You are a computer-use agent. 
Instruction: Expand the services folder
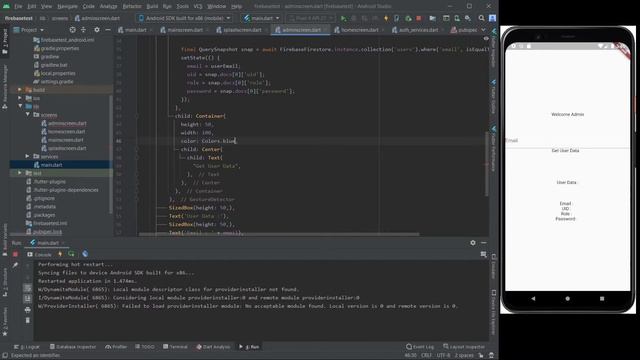(x=27, y=156)
